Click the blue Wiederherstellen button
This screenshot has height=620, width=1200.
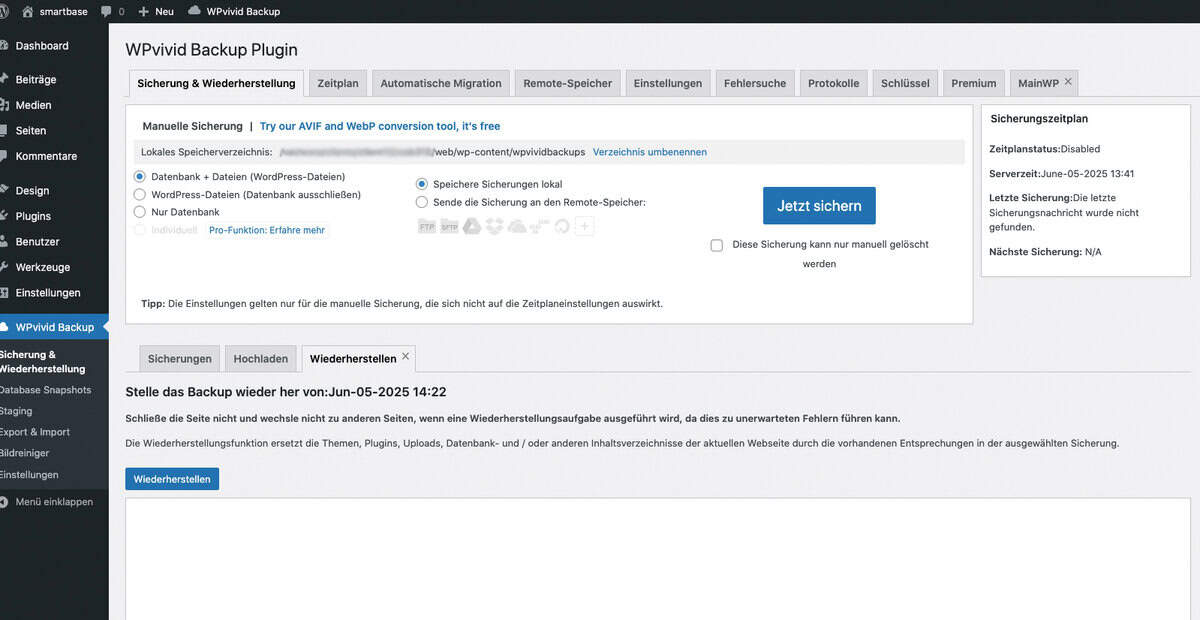(172, 479)
